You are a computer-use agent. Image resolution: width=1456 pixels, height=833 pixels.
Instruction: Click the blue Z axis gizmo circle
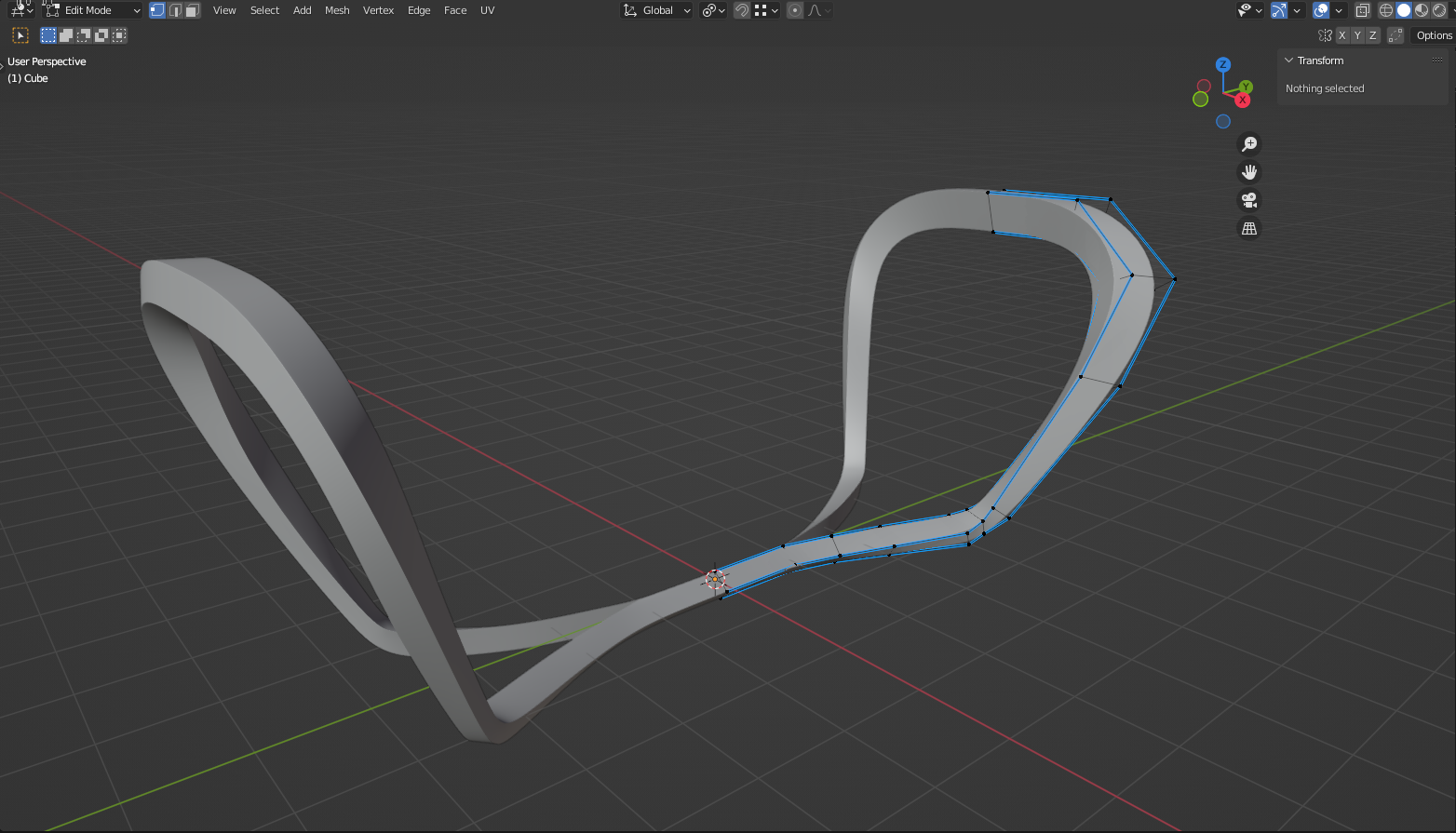[1223, 64]
